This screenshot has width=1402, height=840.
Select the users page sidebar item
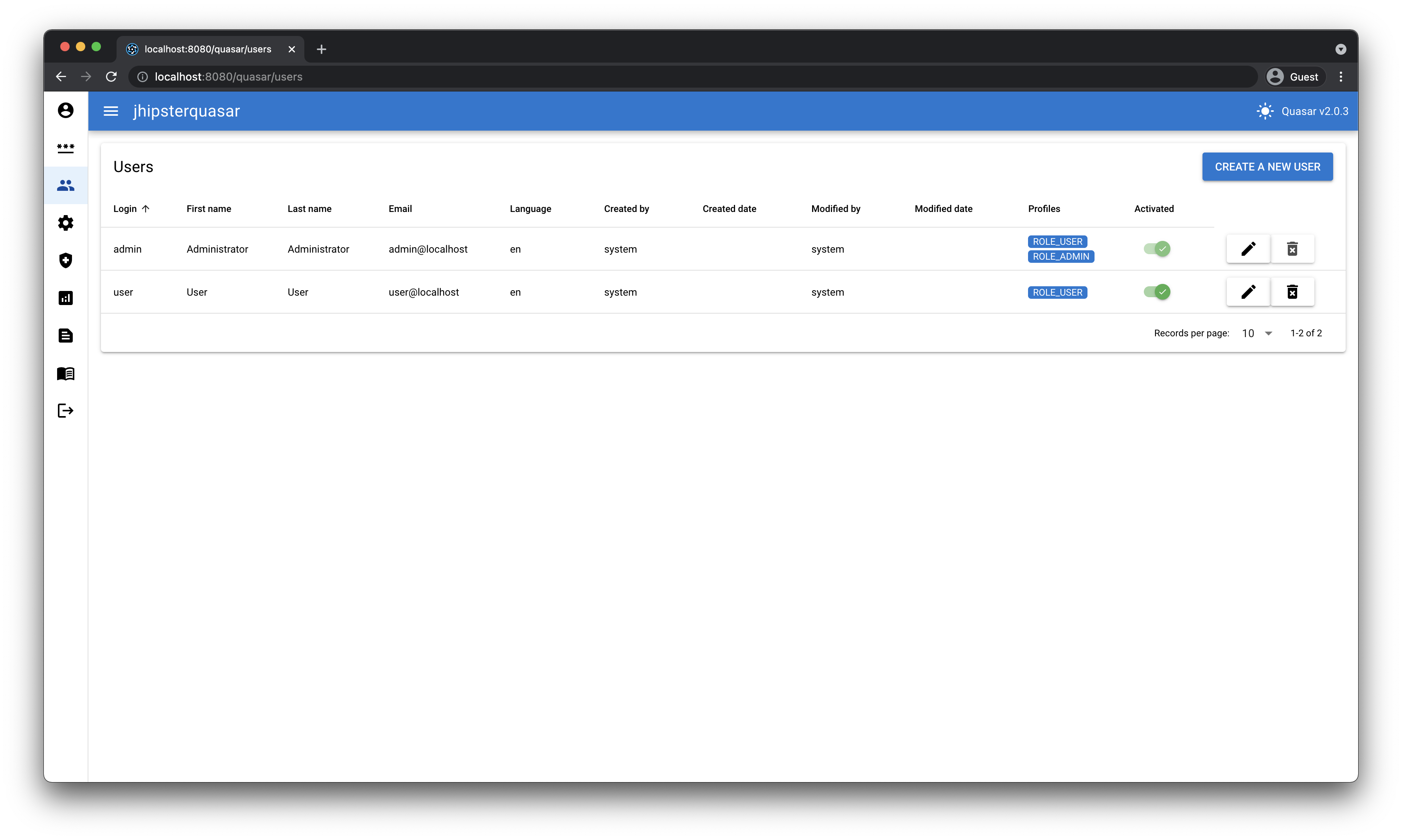pos(66,186)
